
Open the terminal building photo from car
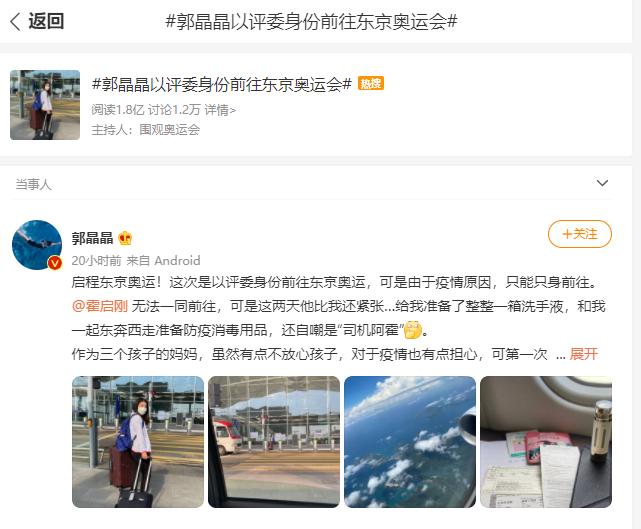coord(274,442)
